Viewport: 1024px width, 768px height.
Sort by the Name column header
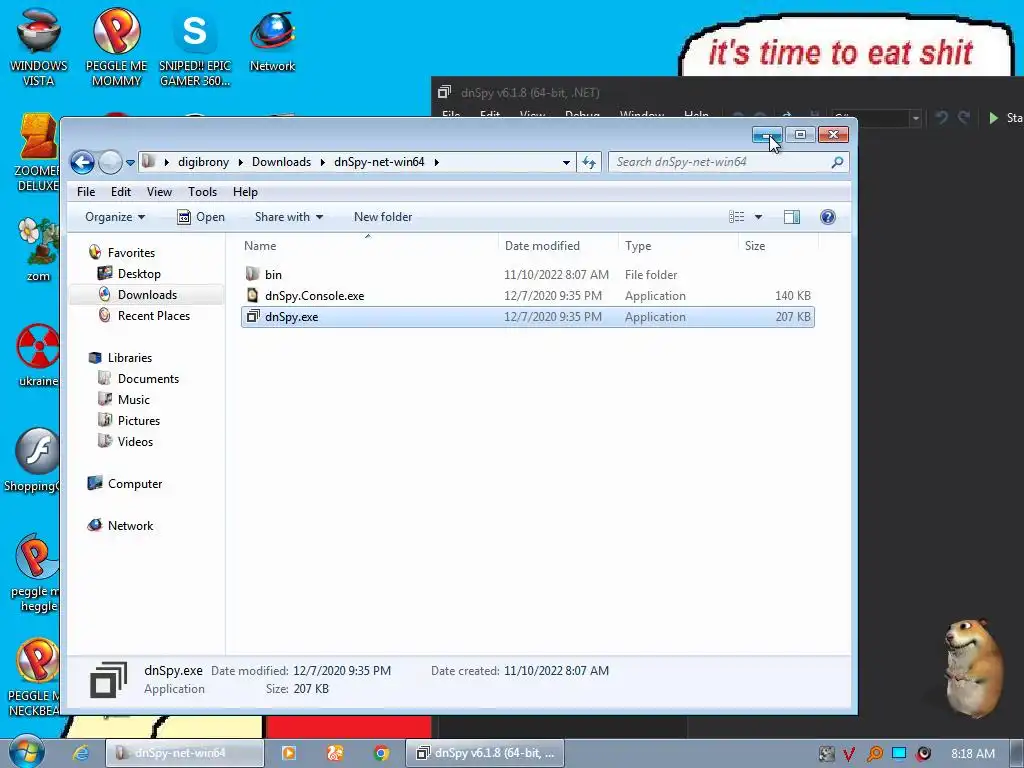[260, 246]
